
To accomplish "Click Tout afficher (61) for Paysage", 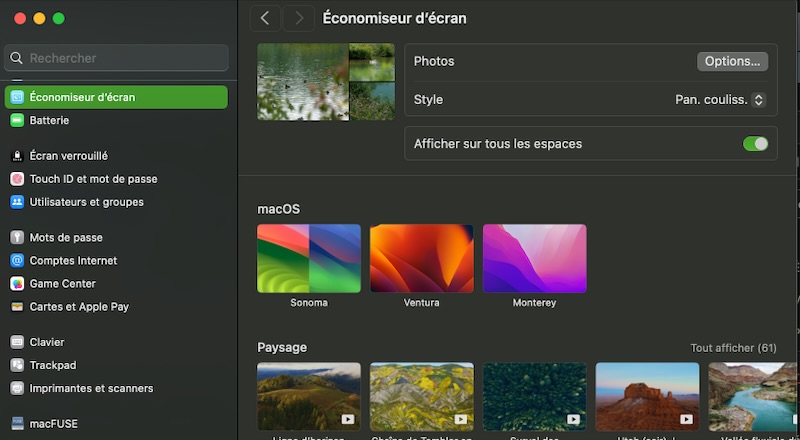I will 733,348.
